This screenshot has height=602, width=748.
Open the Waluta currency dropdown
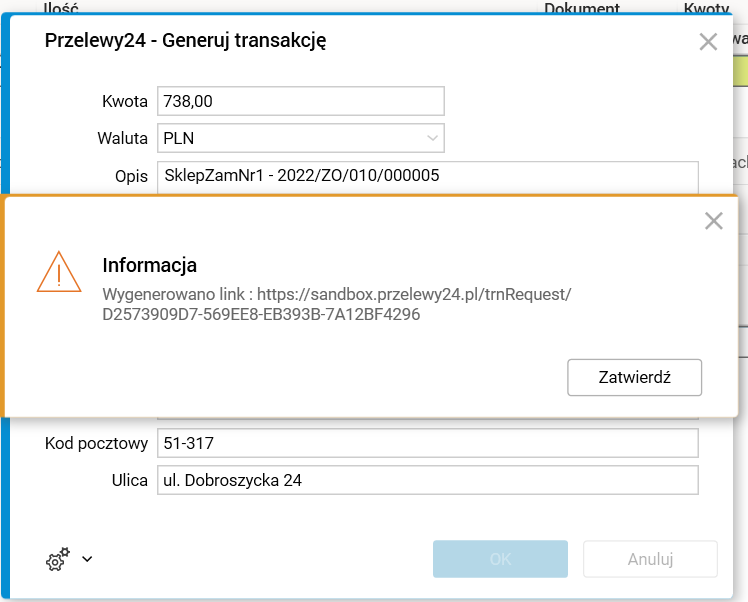click(x=432, y=138)
